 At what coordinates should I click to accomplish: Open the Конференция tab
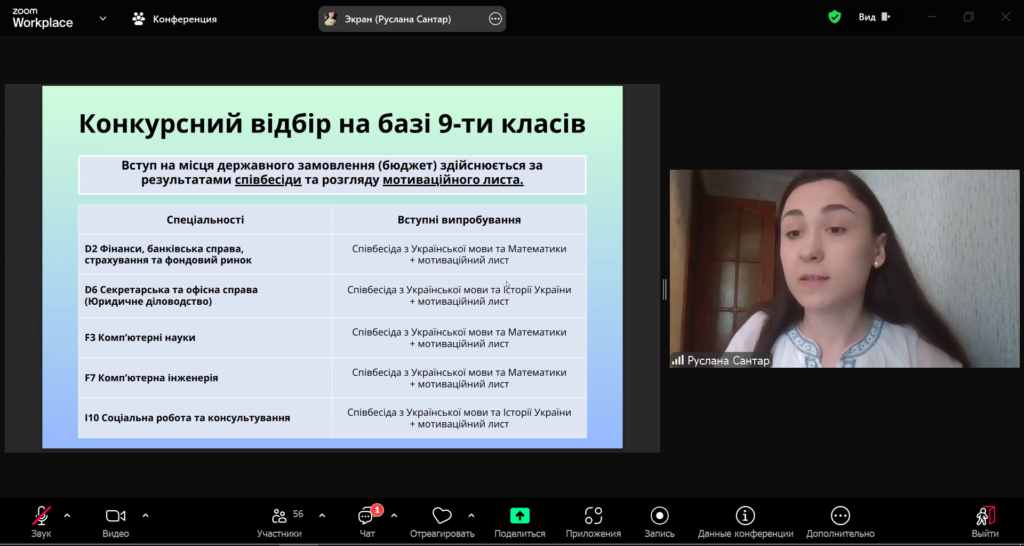pyautogui.click(x=174, y=19)
